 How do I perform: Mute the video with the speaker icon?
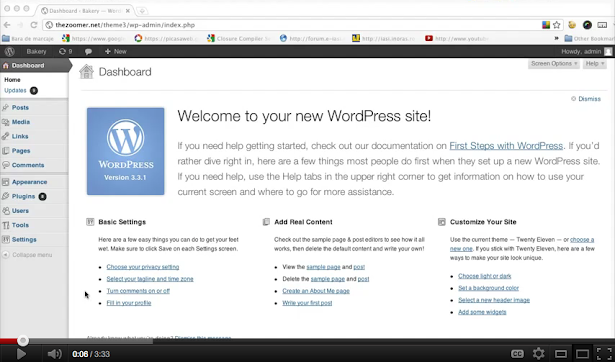54,354
